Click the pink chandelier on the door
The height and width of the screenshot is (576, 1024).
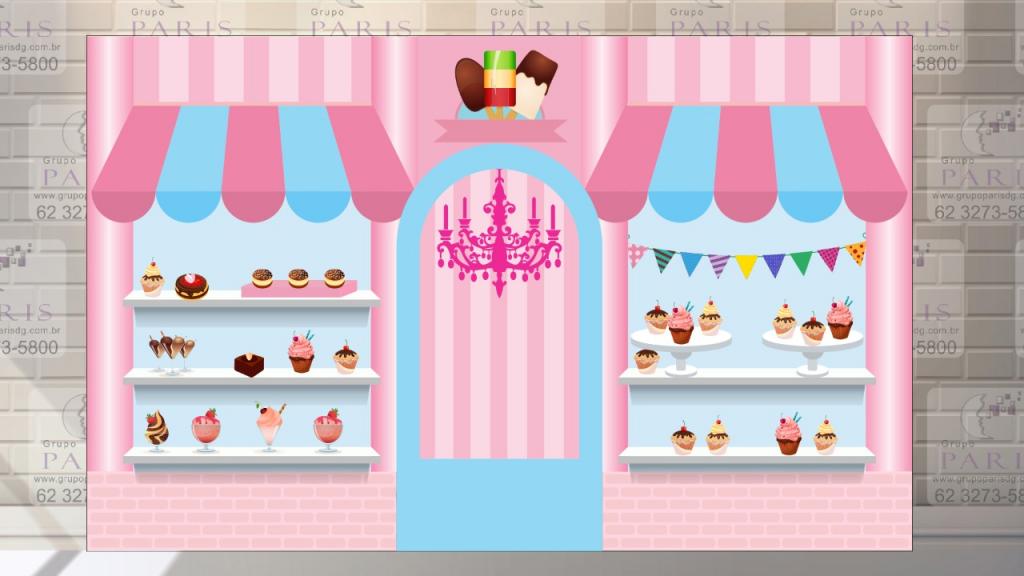click(498, 237)
